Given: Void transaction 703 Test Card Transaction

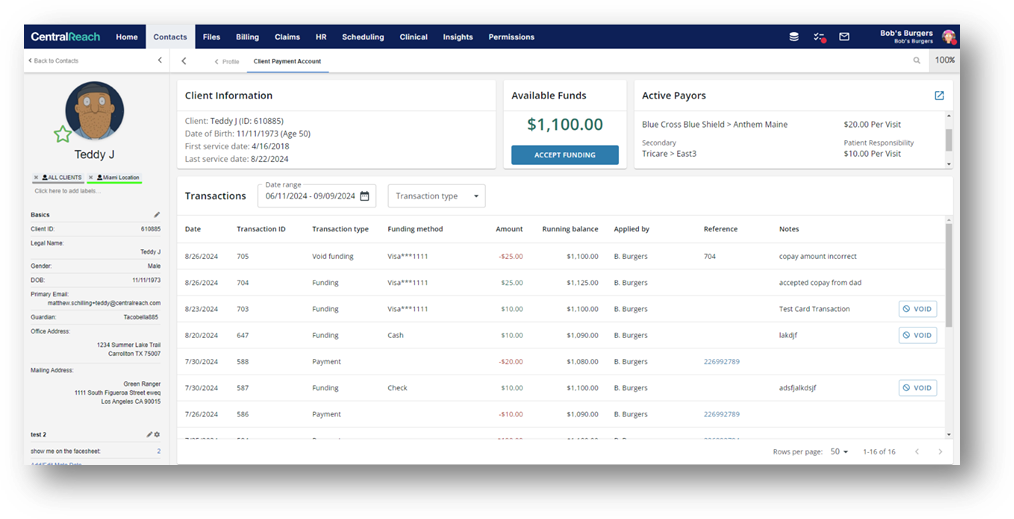Looking at the screenshot, I should click(918, 309).
